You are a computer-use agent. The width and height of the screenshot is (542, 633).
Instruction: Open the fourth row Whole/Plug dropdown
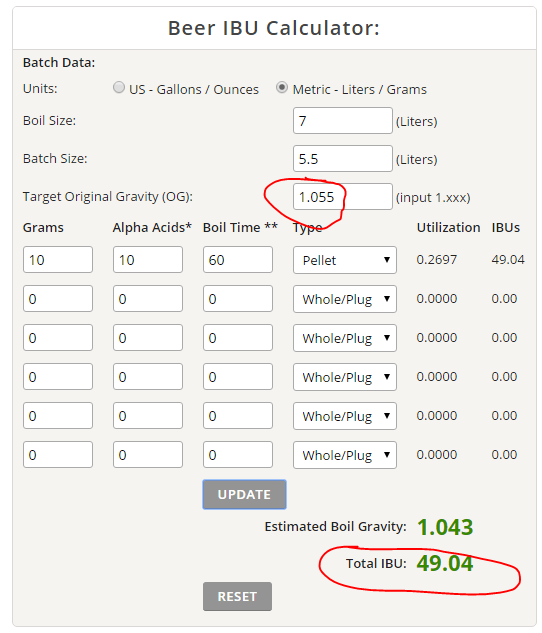[345, 377]
